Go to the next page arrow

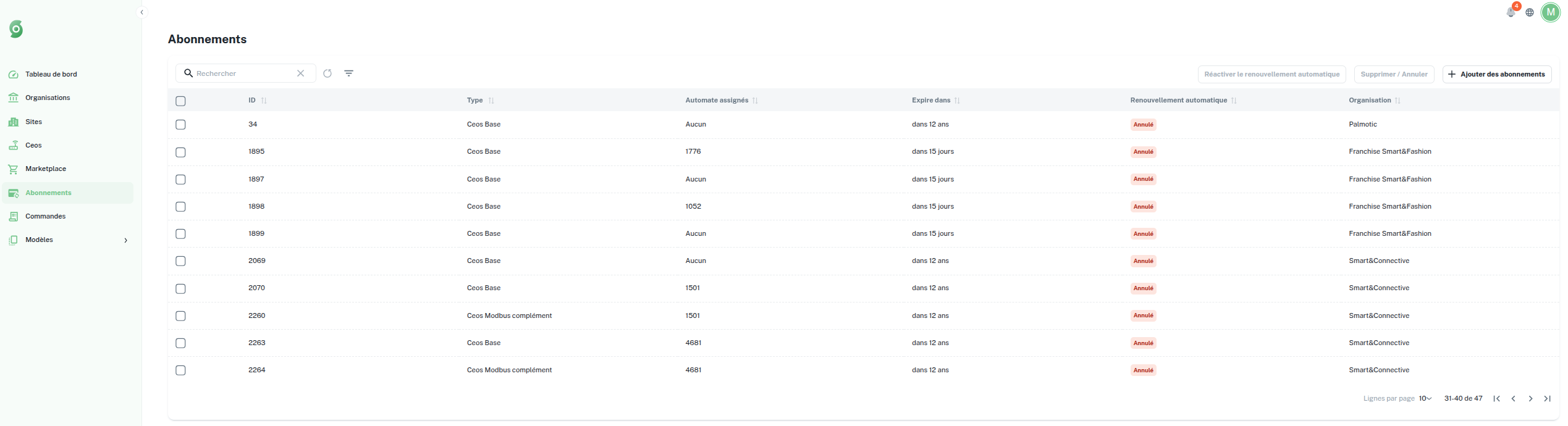(x=1530, y=399)
